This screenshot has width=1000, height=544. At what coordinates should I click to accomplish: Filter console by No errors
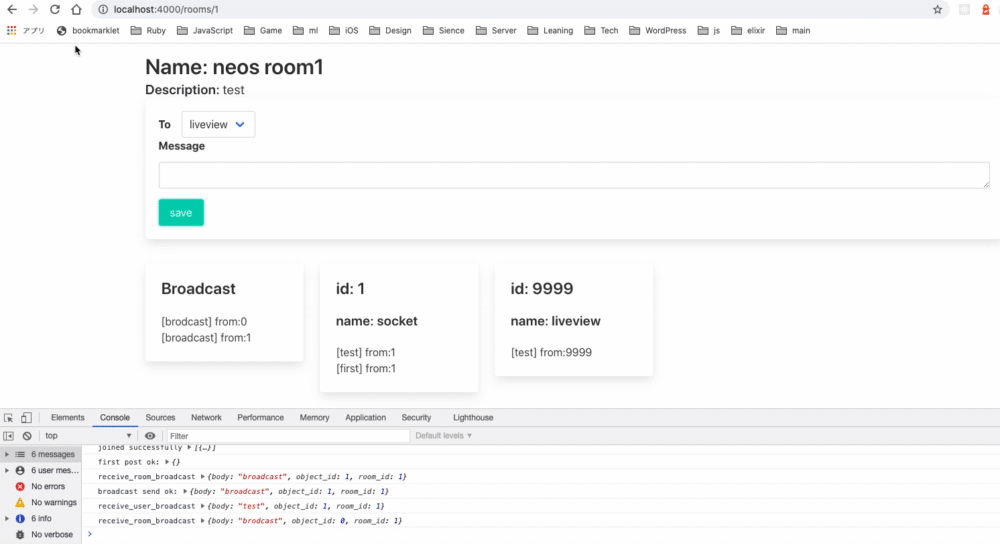[41, 487]
